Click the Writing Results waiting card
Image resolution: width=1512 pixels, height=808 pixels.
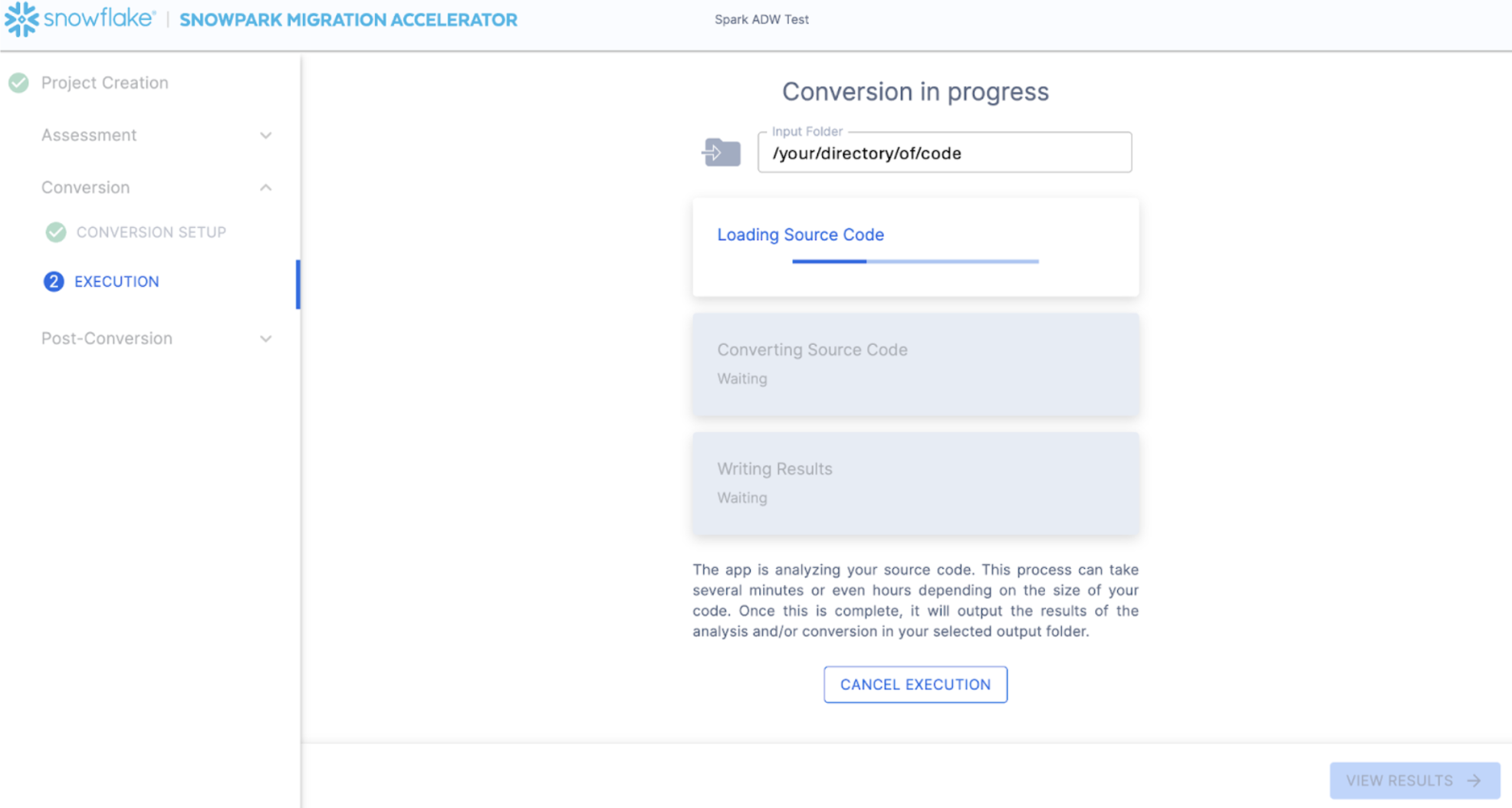click(x=915, y=483)
